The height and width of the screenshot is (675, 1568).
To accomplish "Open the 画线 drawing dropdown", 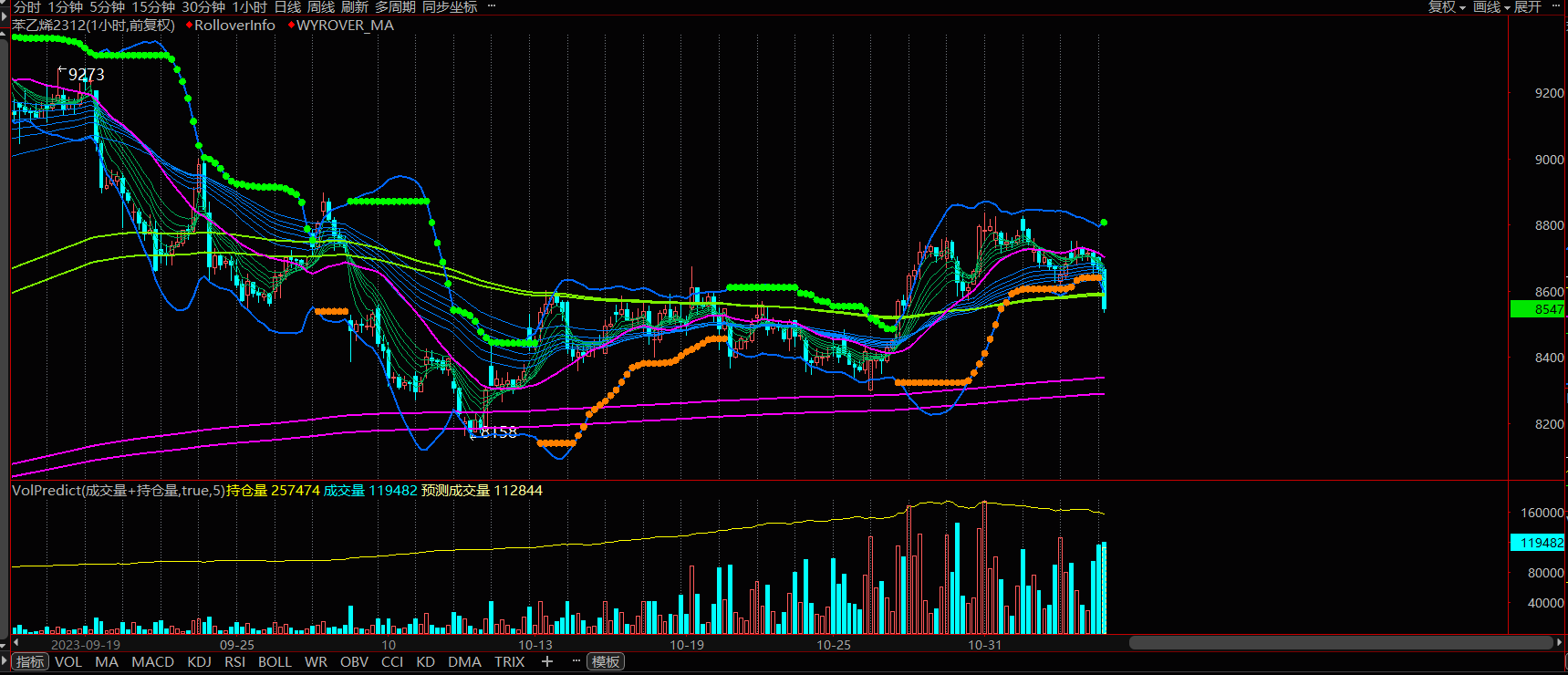I will [x=1491, y=7].
